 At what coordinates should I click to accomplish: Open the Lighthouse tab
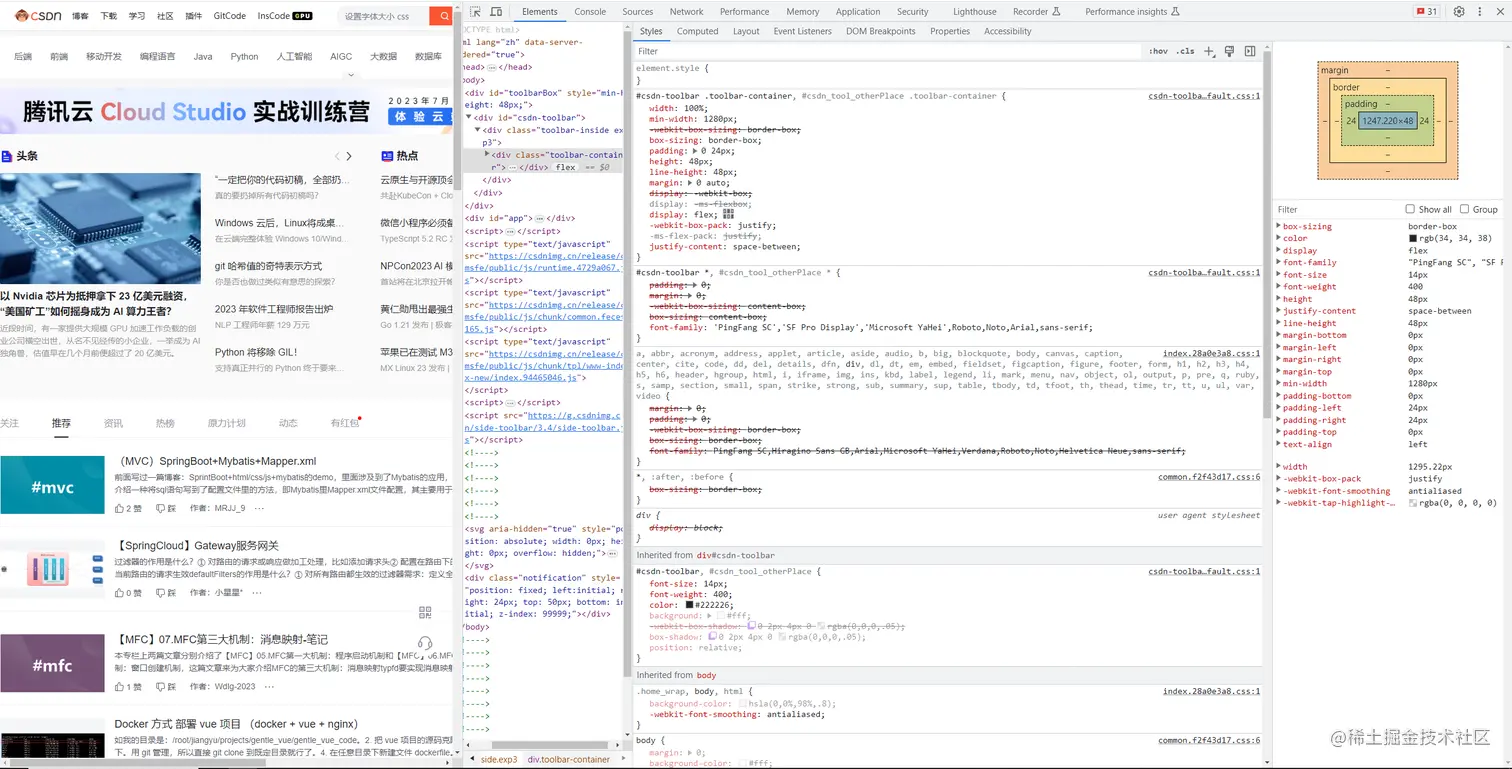pos(974,12)
